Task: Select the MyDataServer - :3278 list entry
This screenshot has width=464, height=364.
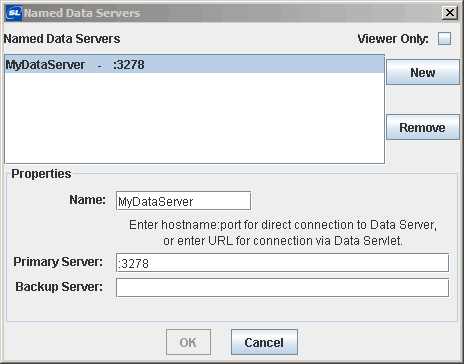Action: [x=195, y=64]
